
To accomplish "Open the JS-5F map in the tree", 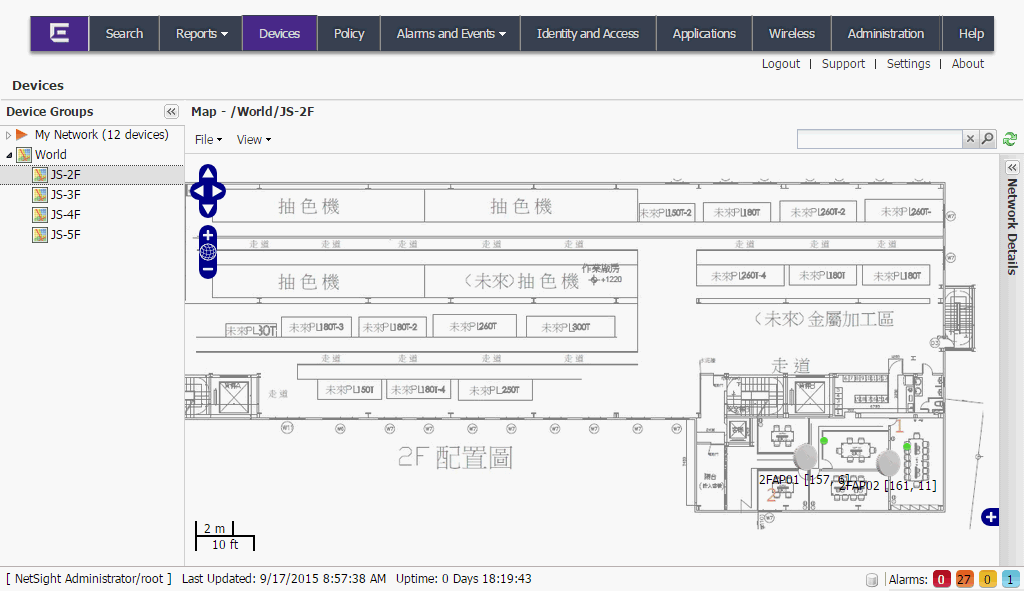I will click(x=65, y=235).
